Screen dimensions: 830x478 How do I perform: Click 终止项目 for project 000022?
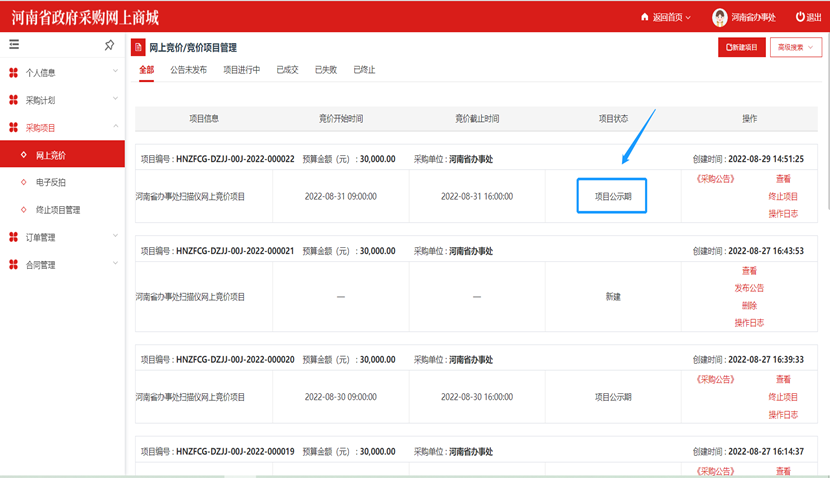(783, 196)
